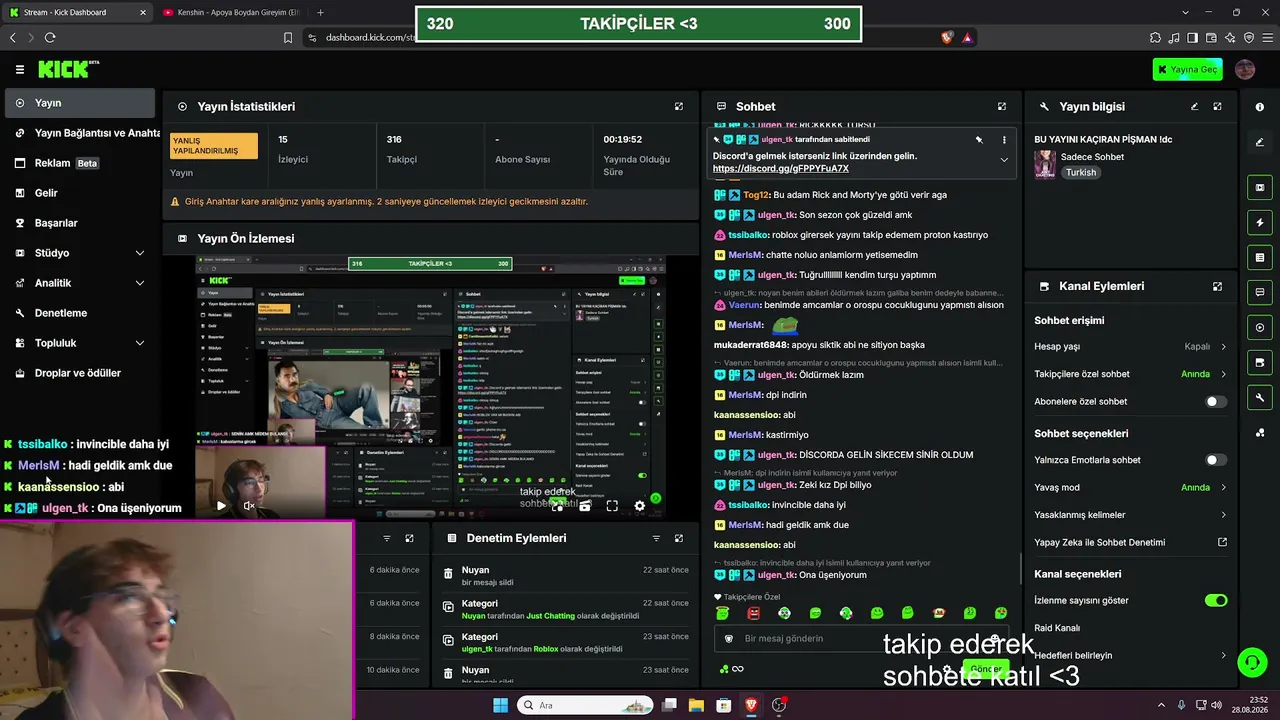Toggle Yalnızca Emotlarla sohbet switch
This screenshot has width=1280, height=720.
tap(1216, 460)
